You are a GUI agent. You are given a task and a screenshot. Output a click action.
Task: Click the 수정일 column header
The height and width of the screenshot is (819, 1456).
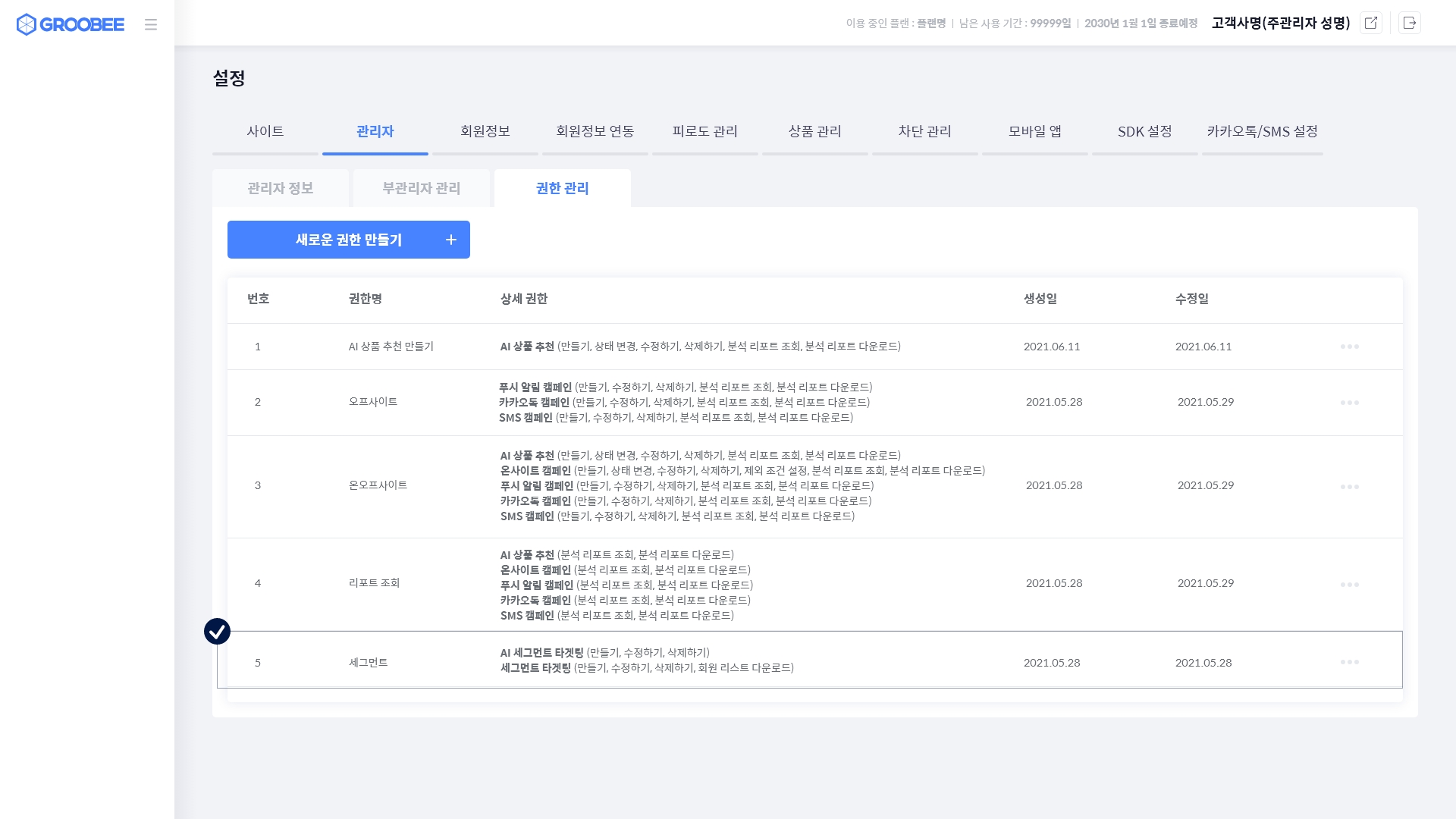1191,299
